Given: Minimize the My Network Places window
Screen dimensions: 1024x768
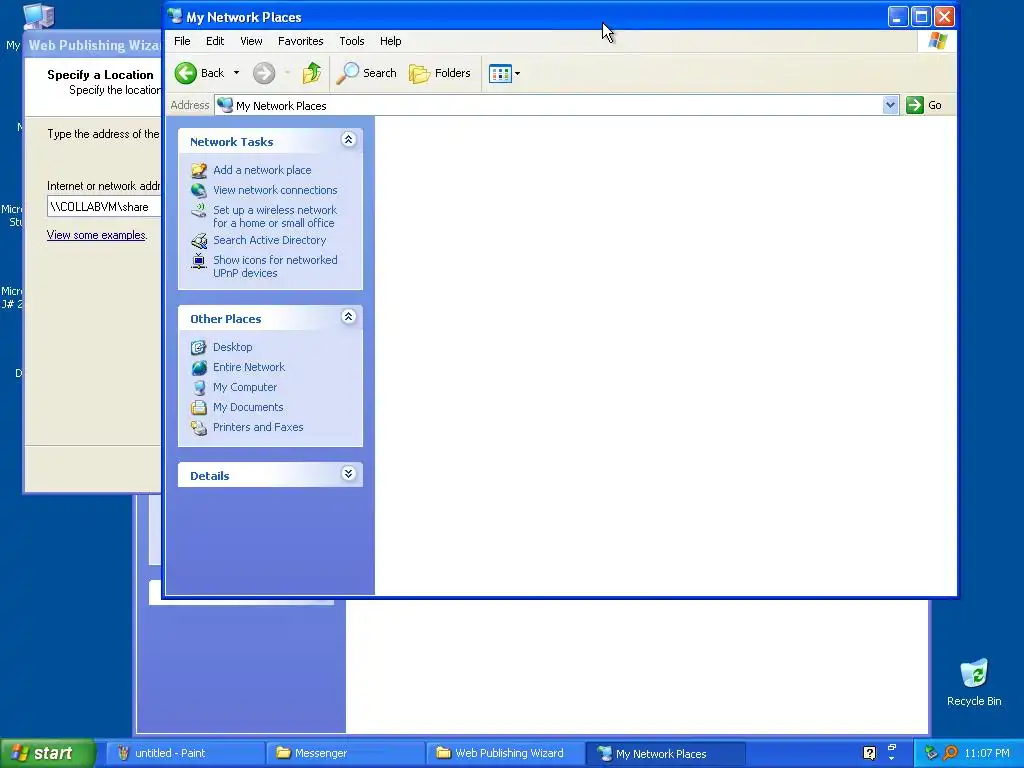Looking at the screenshot, I should [898, 17].
